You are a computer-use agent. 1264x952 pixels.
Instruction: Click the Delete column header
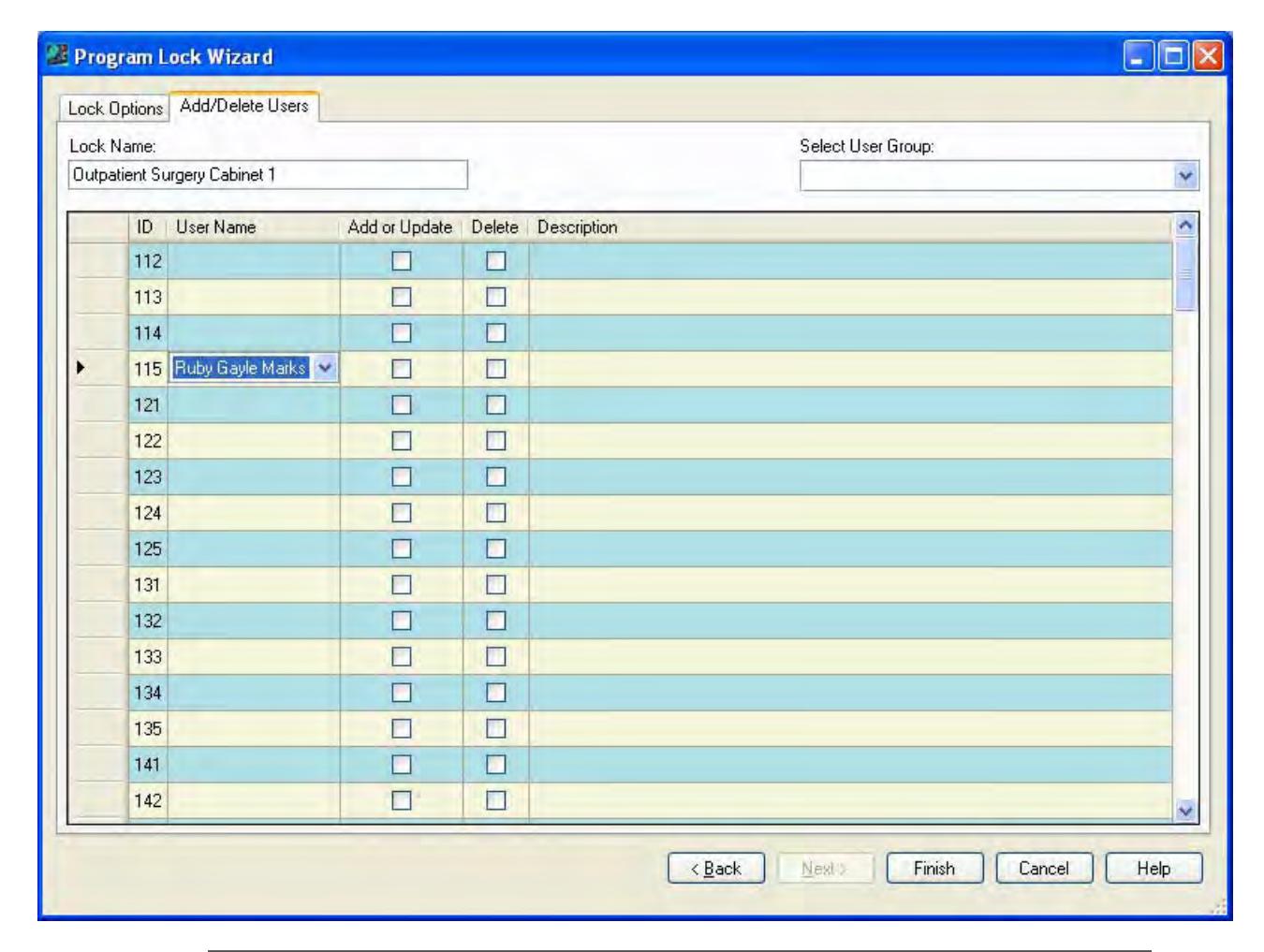click(x=495, y=227)
